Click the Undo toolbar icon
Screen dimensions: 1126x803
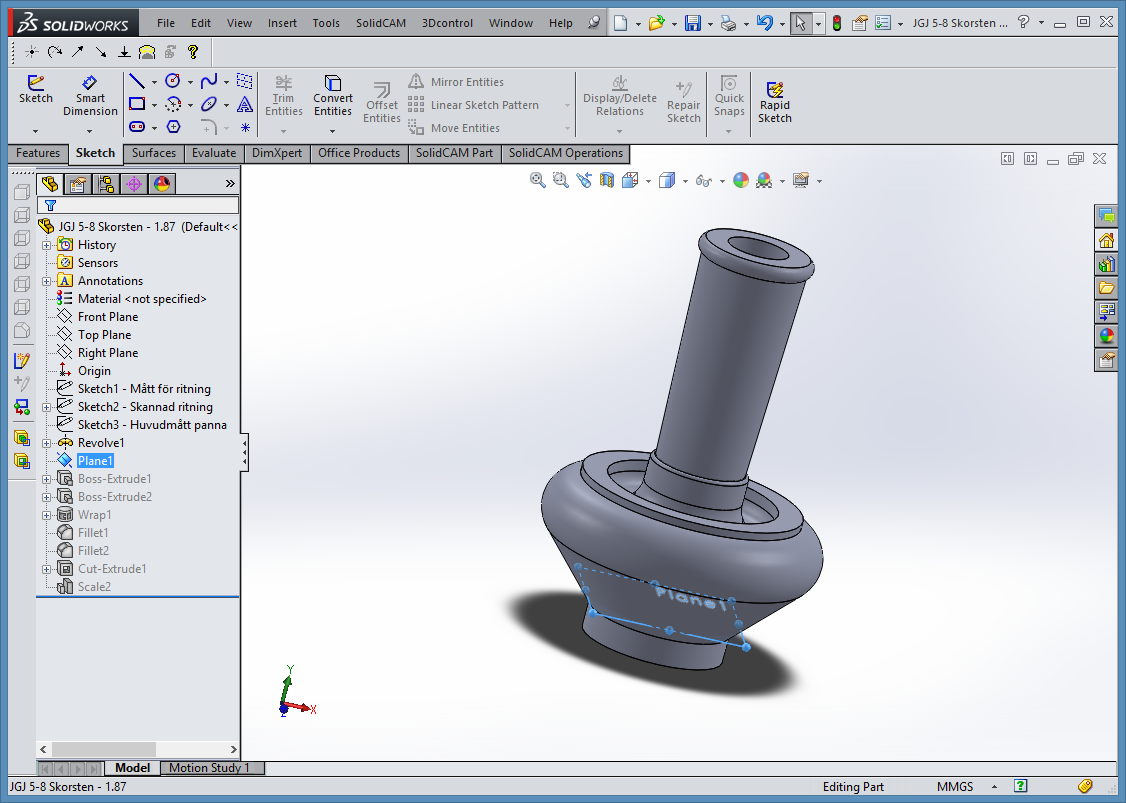764,23
